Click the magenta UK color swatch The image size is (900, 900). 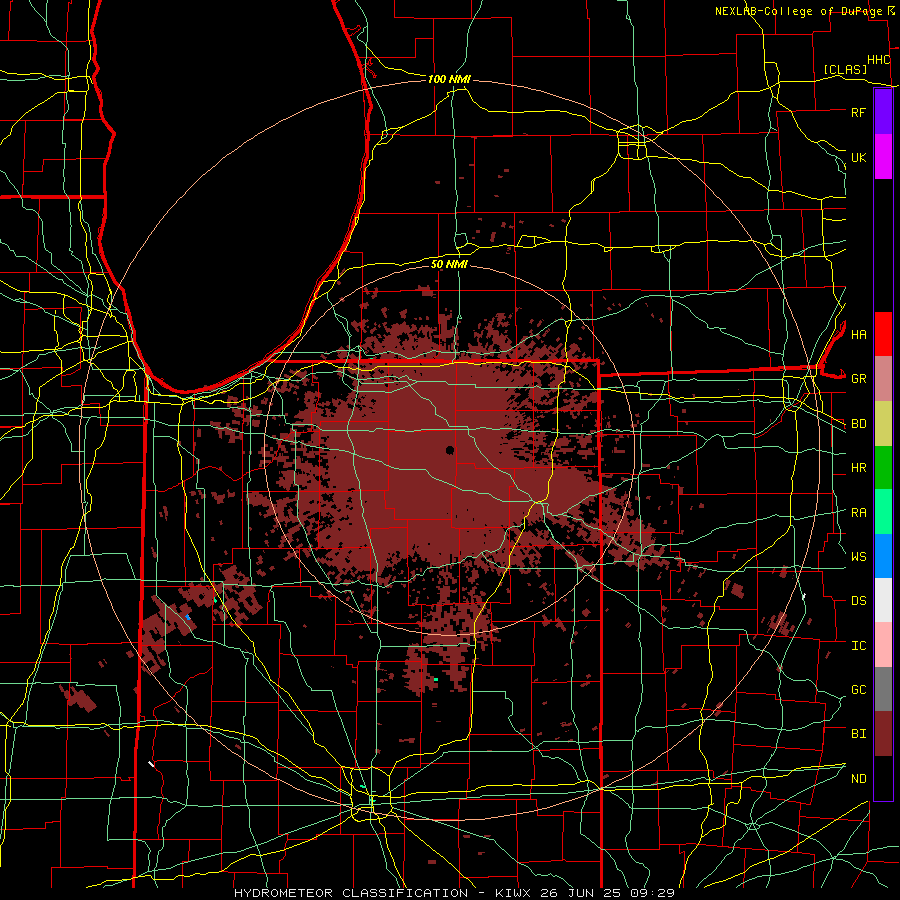pyautogui.click(x=883, y=157)
